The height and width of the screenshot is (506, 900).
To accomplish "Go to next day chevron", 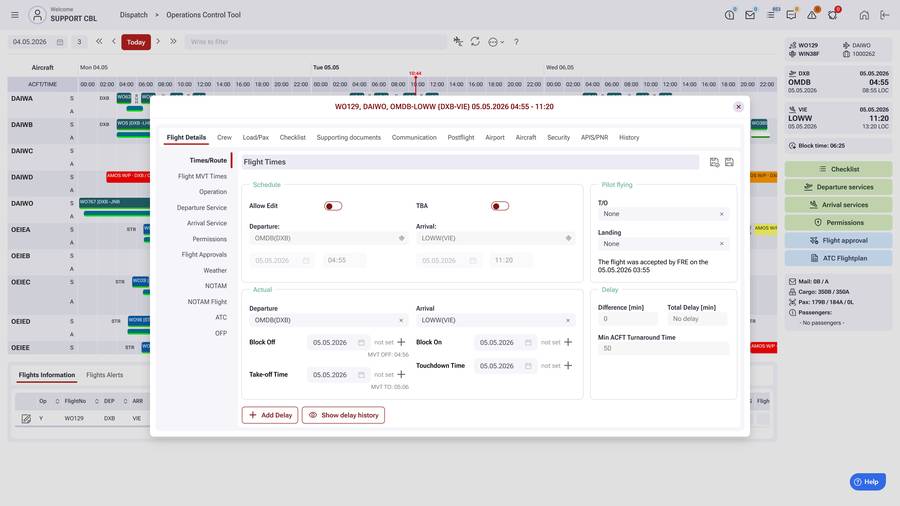I will pos(158,41).
